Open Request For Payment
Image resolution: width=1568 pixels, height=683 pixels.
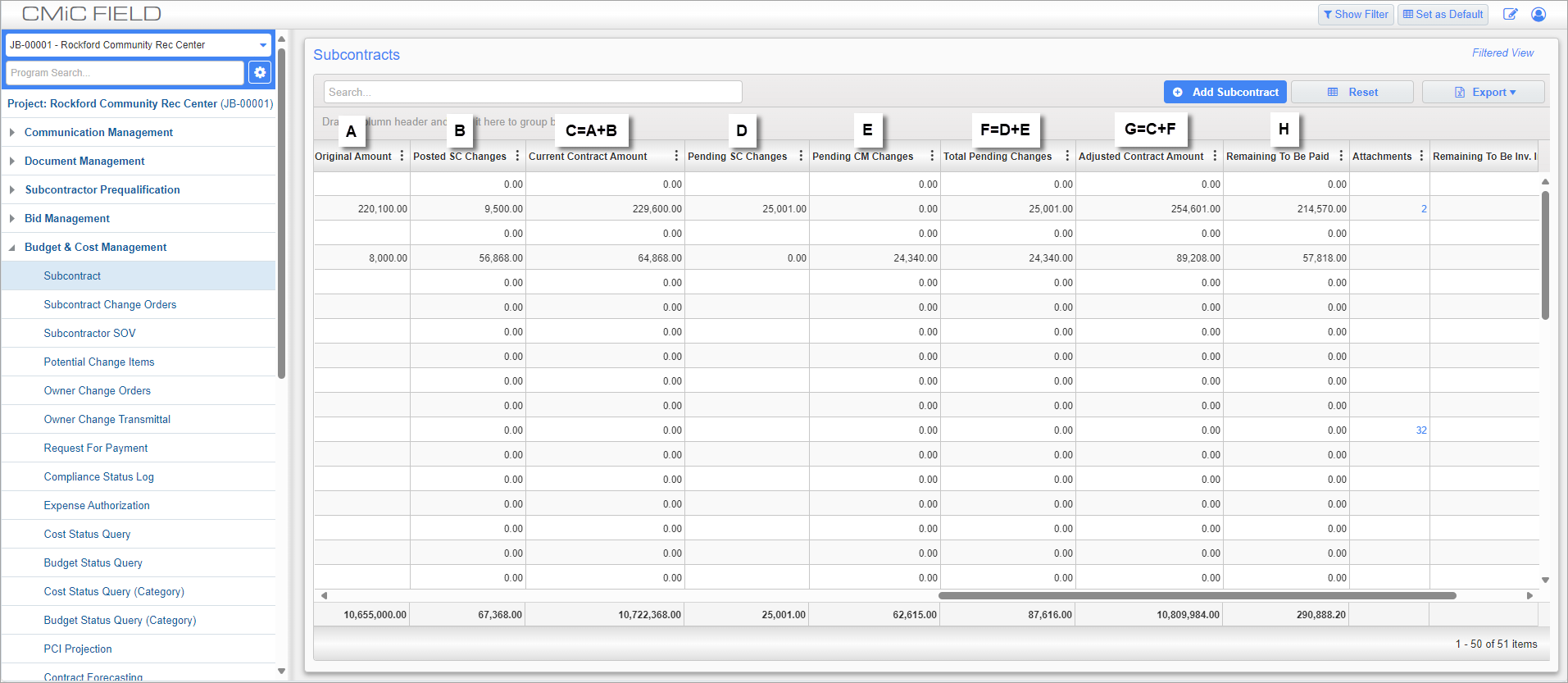coord(95,448)
